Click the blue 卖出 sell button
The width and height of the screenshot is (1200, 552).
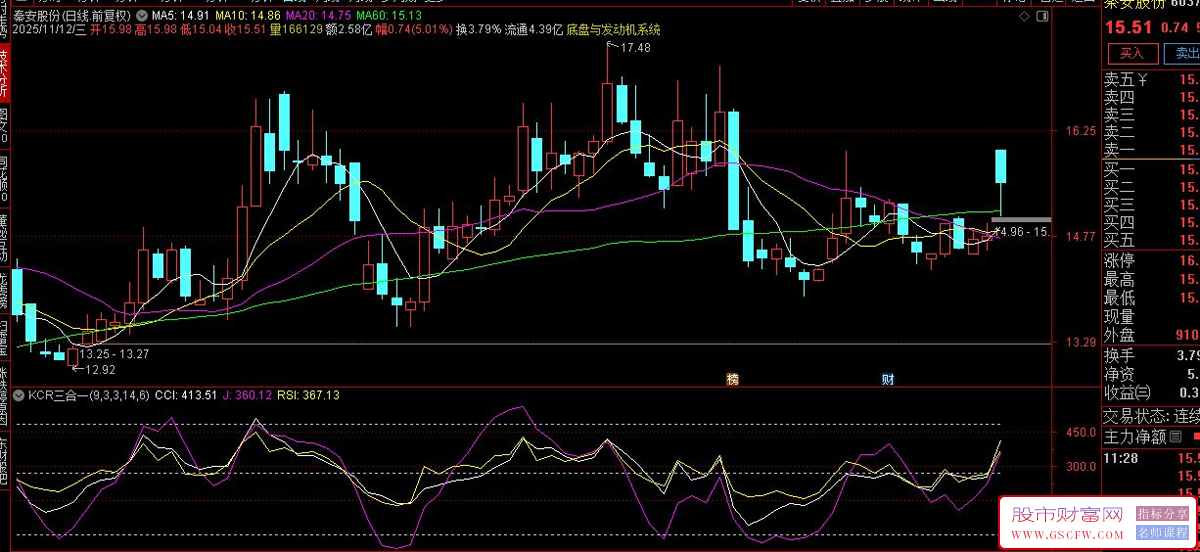click(x=1185, y=53)
